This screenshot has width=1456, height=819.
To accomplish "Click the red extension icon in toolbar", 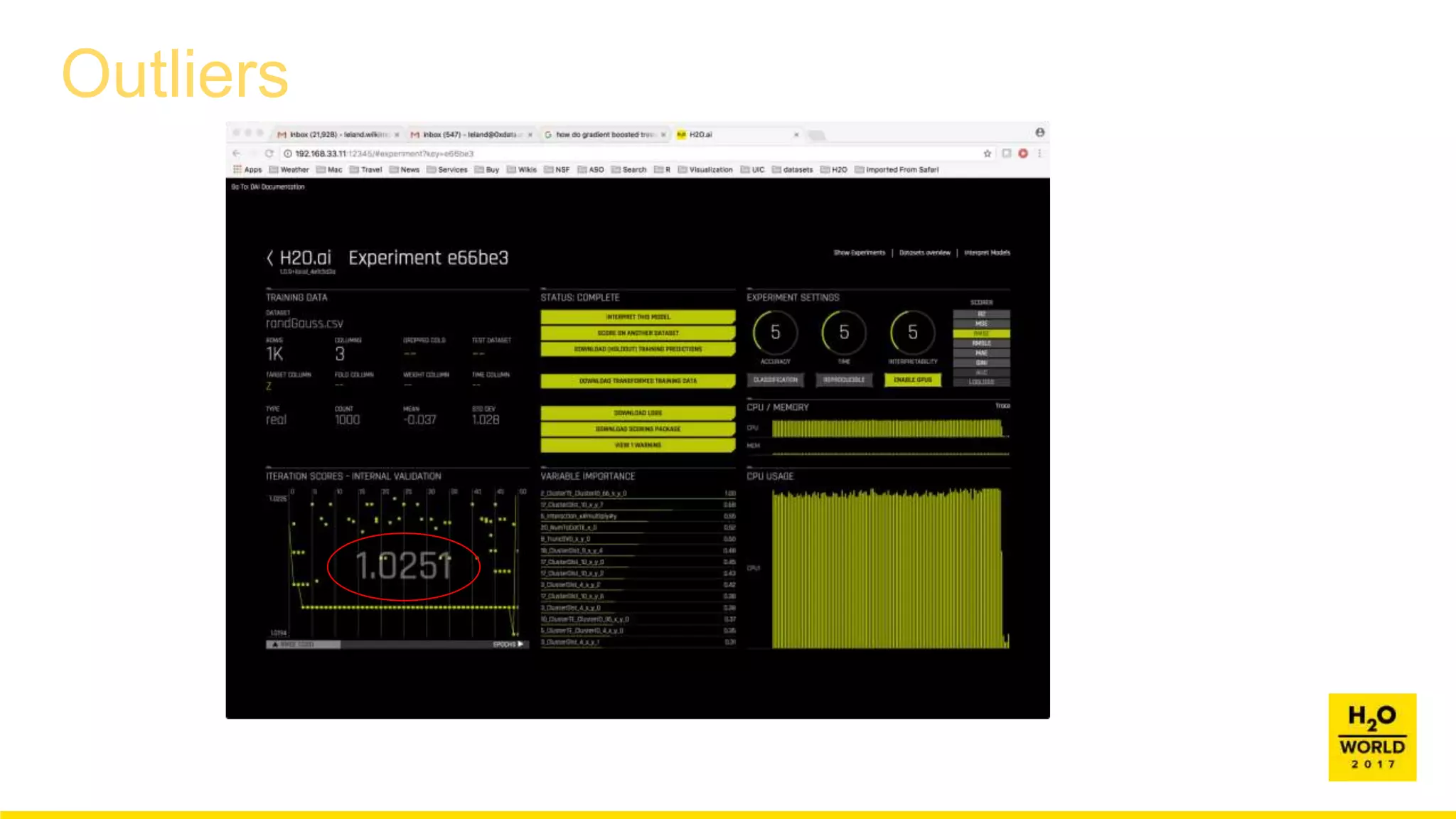I will [1023, 154].
